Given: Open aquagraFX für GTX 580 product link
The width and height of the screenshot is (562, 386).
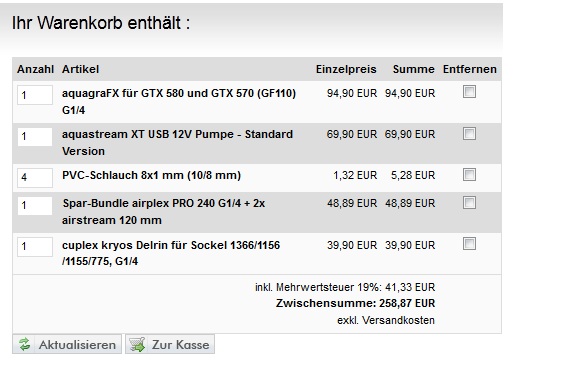Looking at the screenshot, I should pos(179,101).
